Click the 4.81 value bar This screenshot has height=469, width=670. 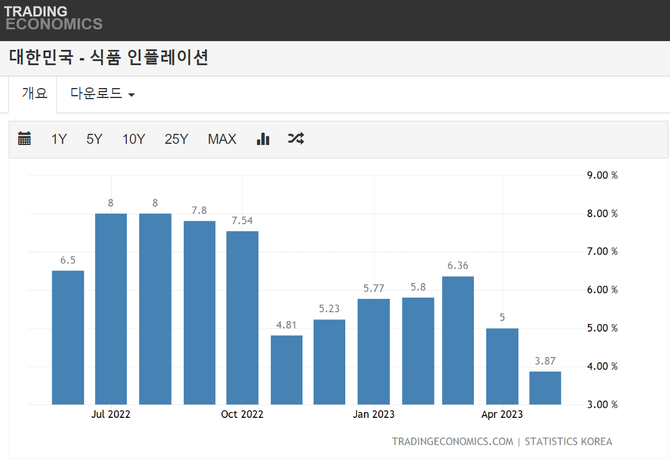click(286, 370)
